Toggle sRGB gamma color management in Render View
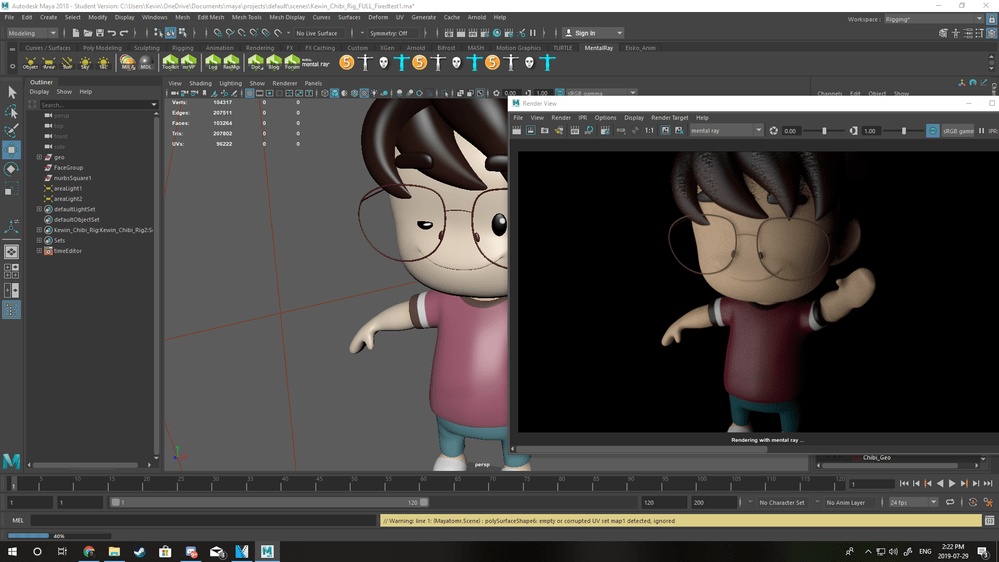Screen dimensions: 999x562 (932, 131)
